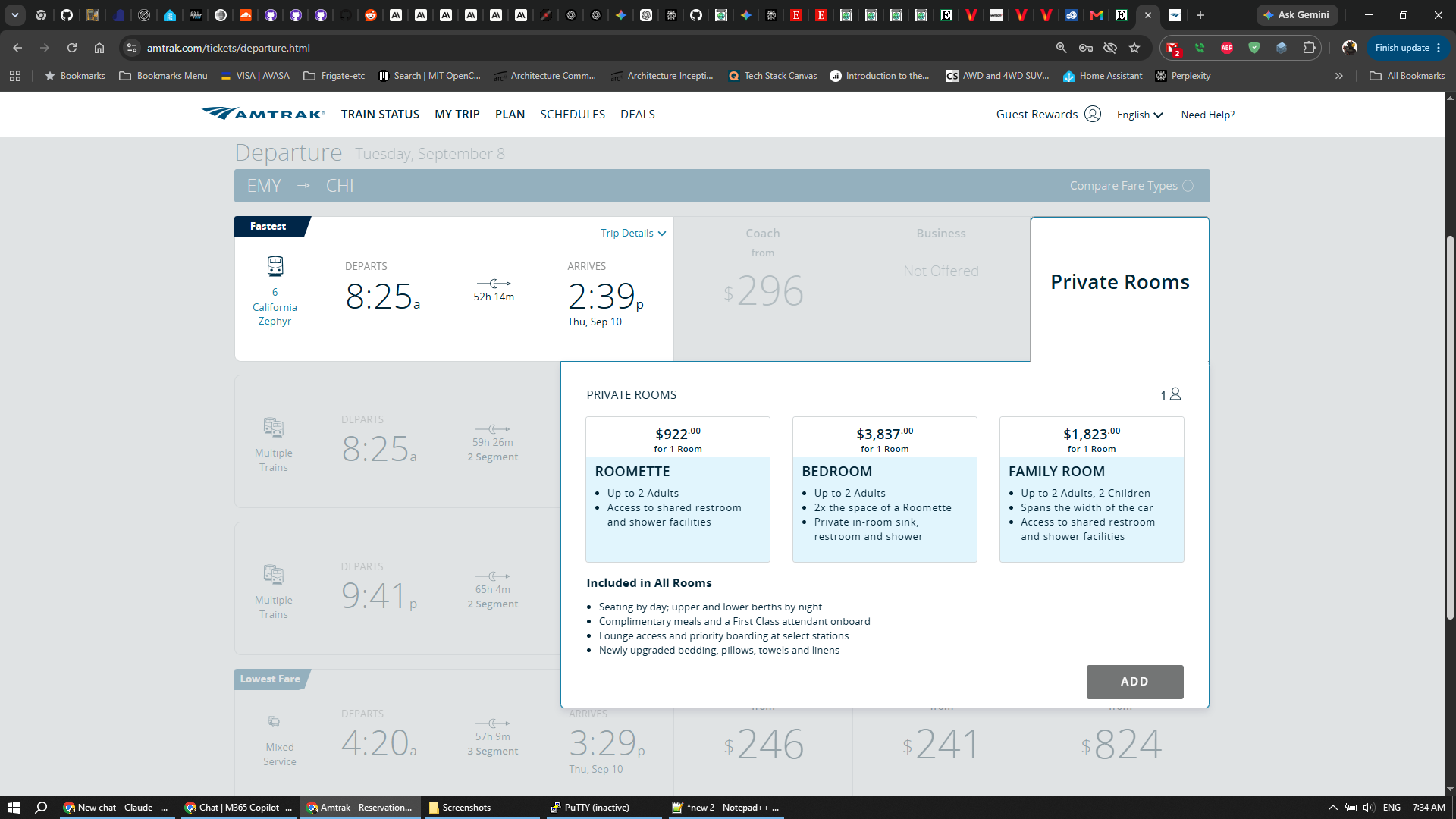Open the Bookmarks Menu folder

tap(163, 76)
